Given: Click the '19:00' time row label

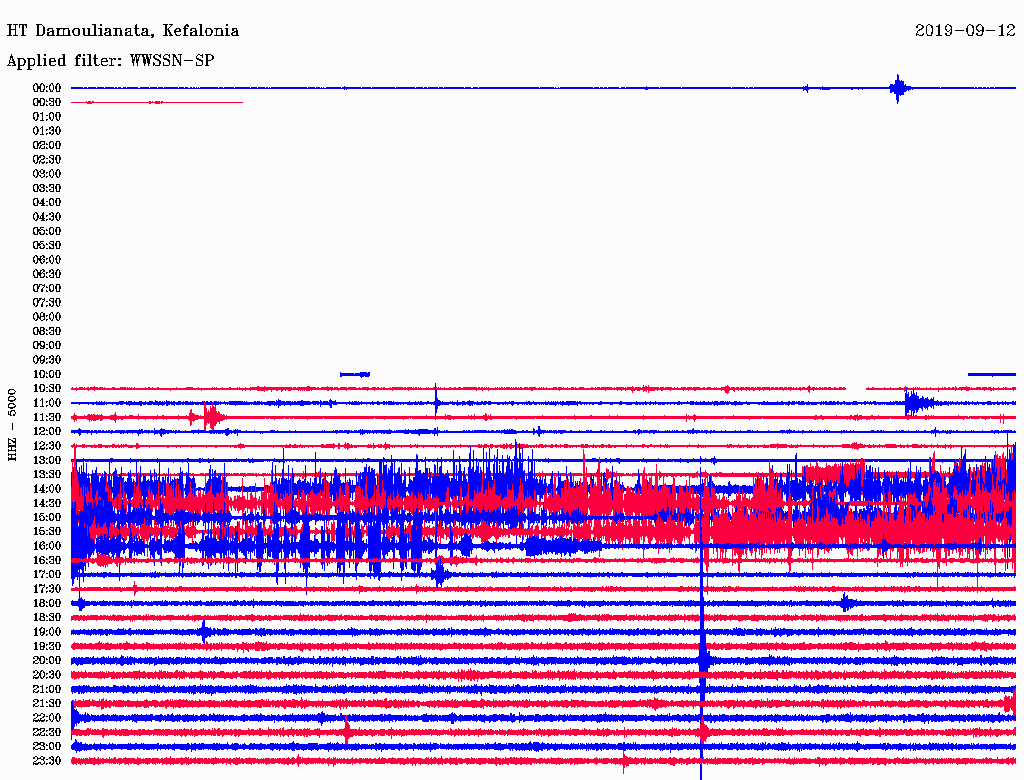Looking at the screenshot, I should coord(47,632).
